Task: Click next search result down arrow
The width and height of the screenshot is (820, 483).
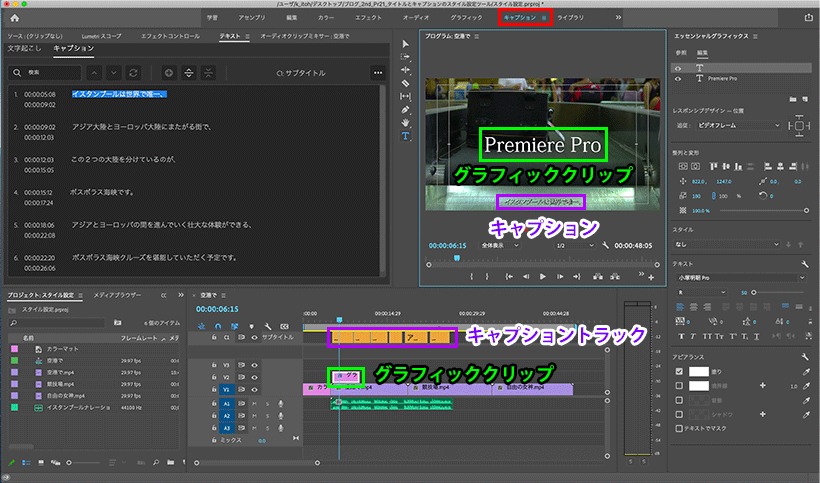Action: (x=113, y=73)
